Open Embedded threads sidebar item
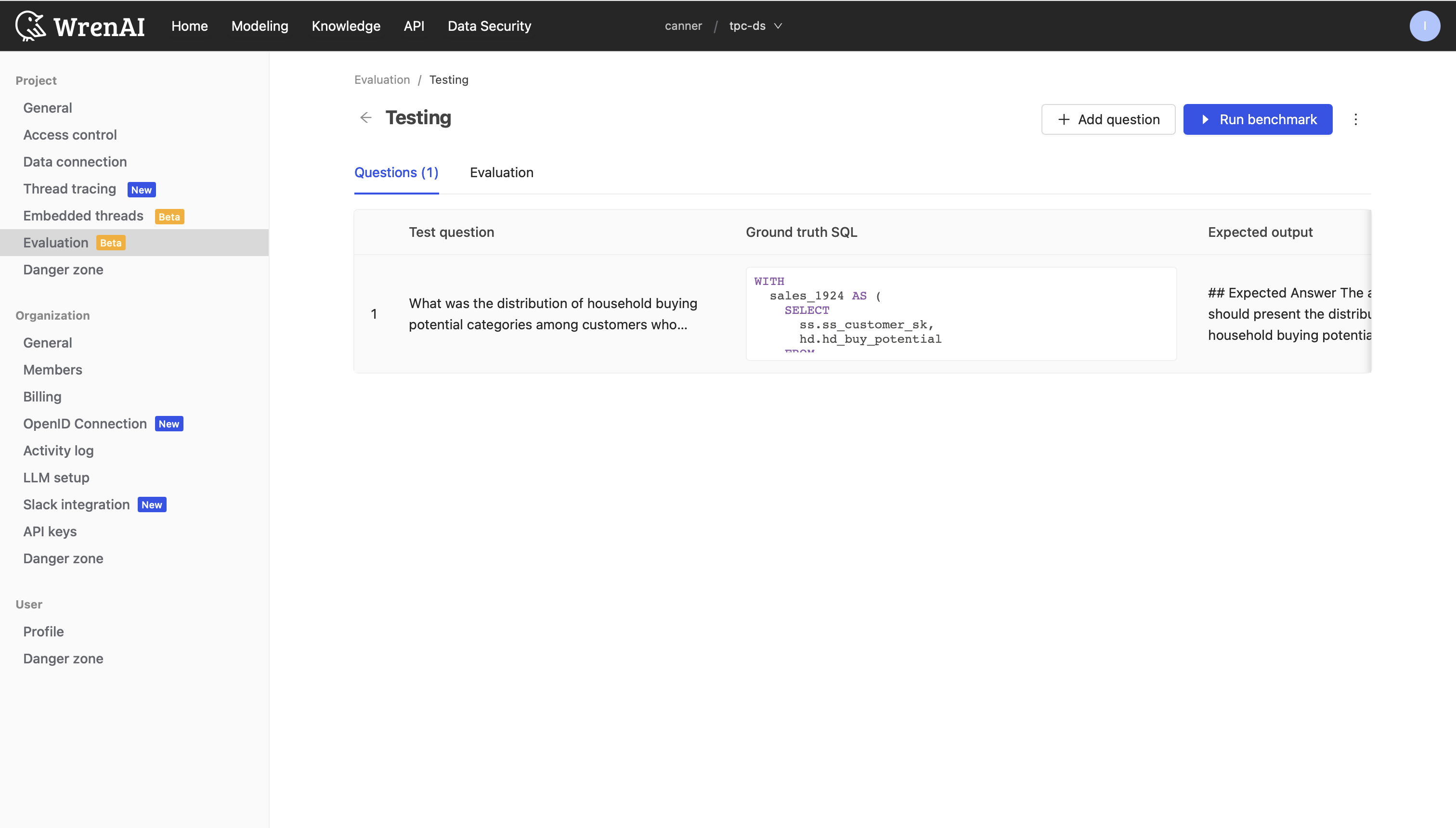 [x=83, y=216]
